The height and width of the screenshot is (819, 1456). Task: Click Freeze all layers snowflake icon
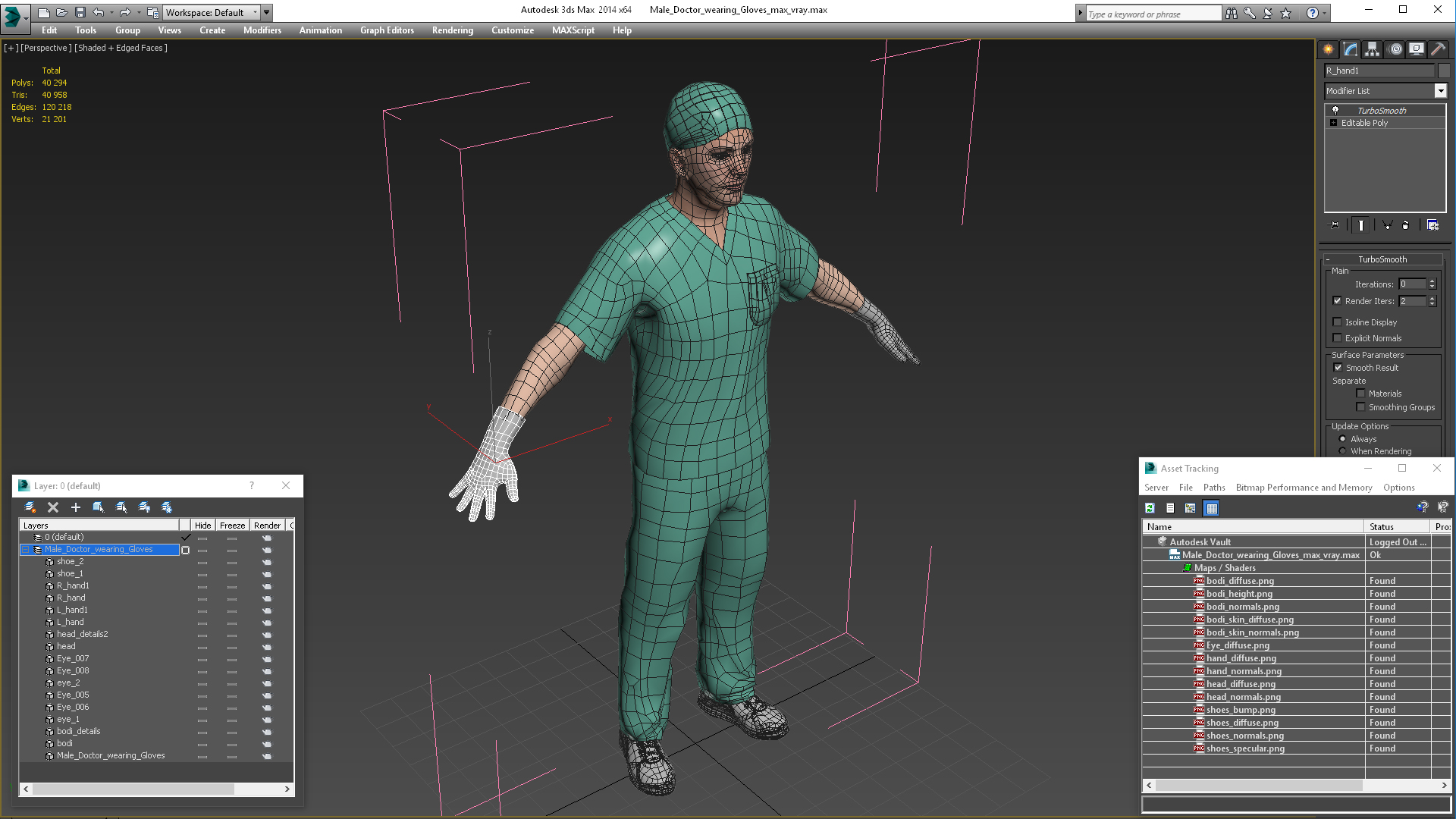[167, 507]
